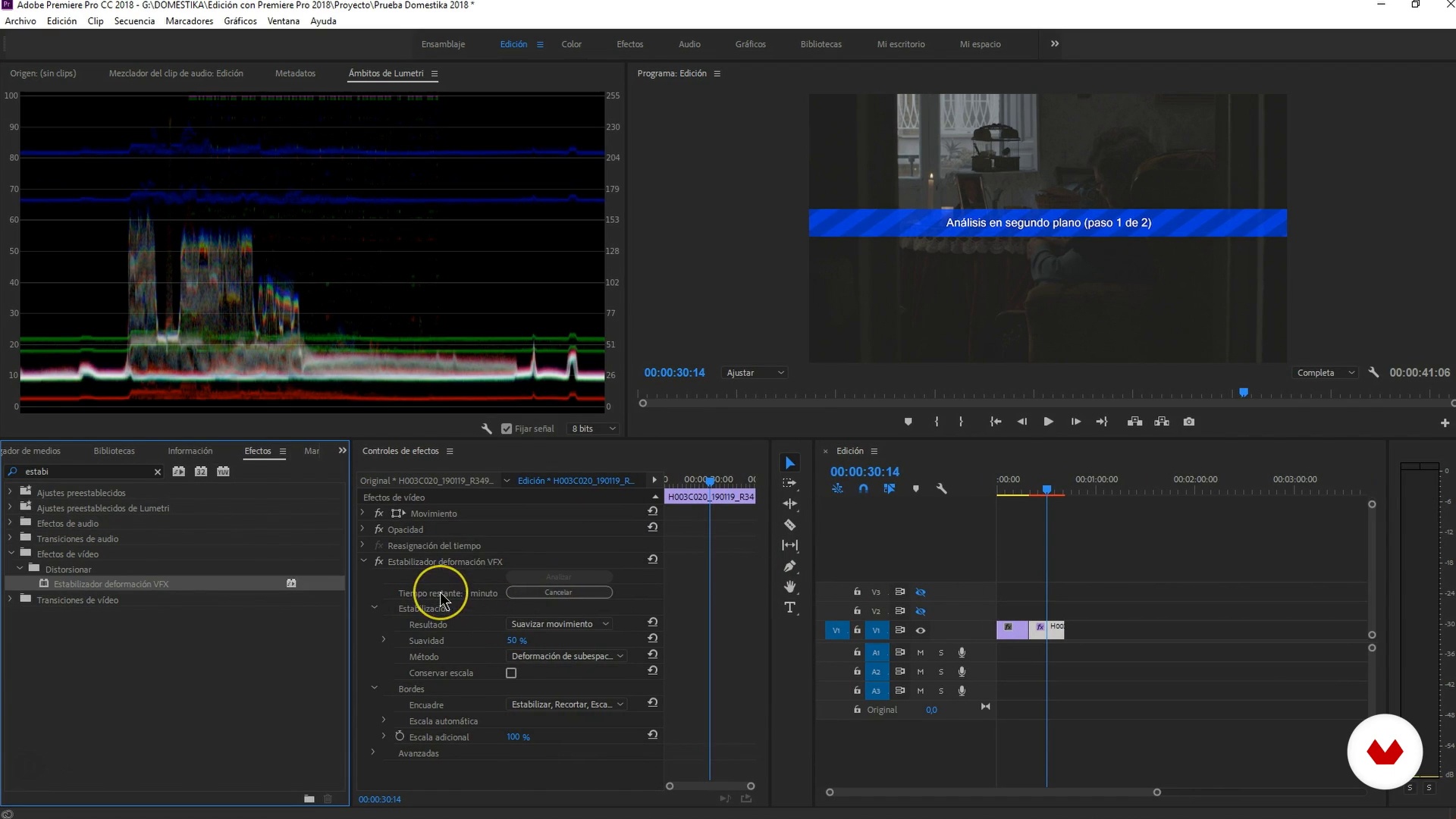
Task: Clear effects search field
Action: (157, 472)
